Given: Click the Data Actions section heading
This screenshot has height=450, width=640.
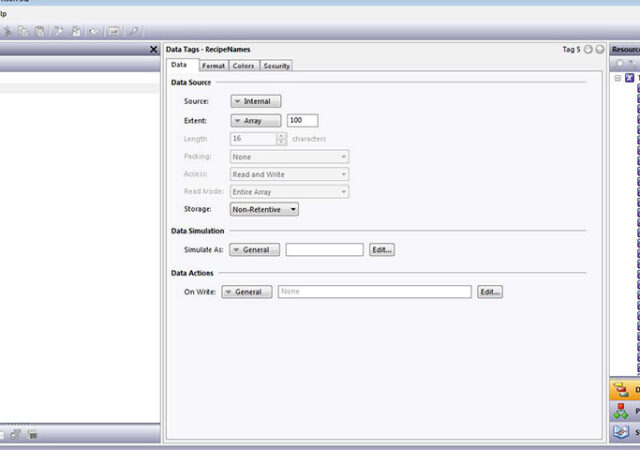Looking at the screenshot, I should click(x=192, y=273).
